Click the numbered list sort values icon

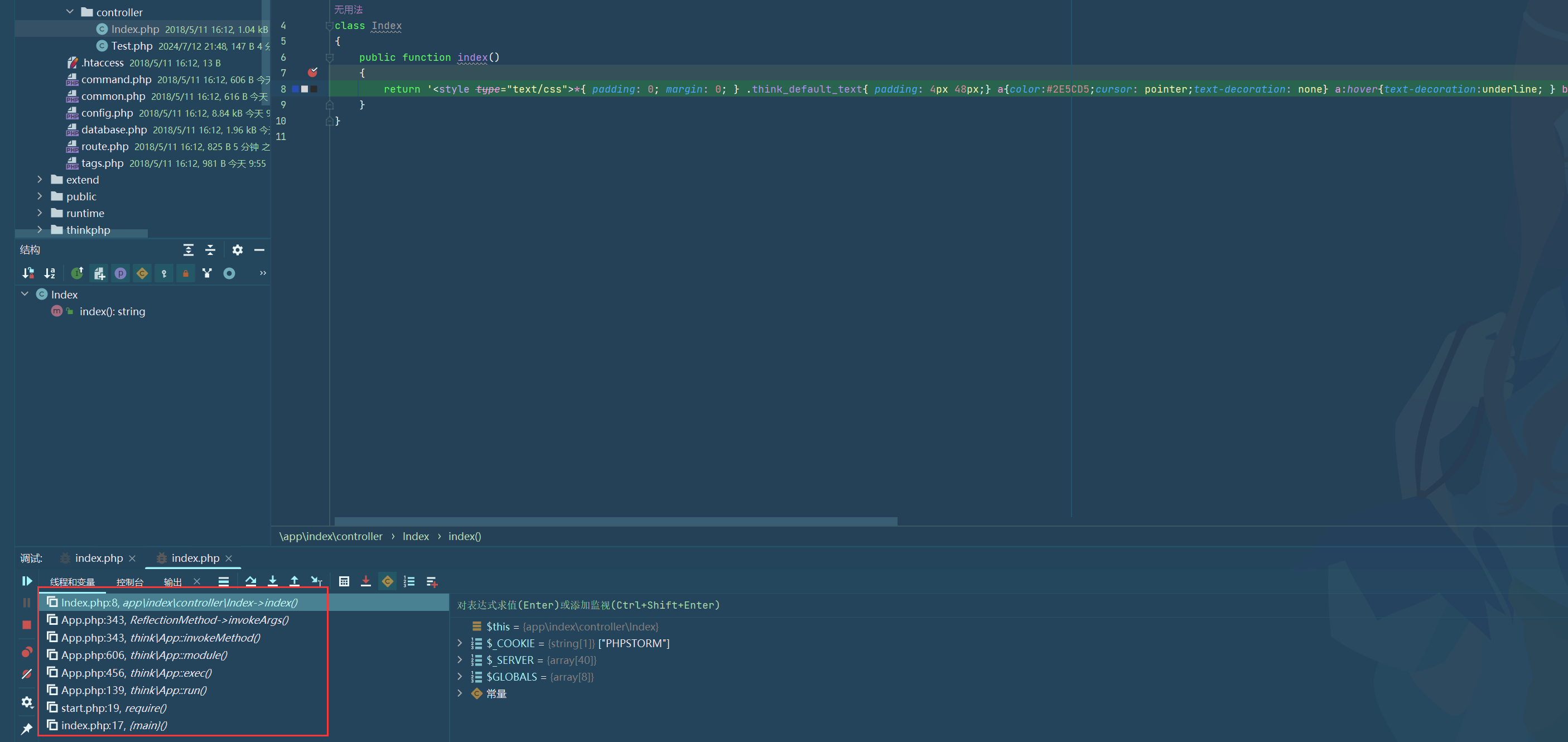(409, 581)
